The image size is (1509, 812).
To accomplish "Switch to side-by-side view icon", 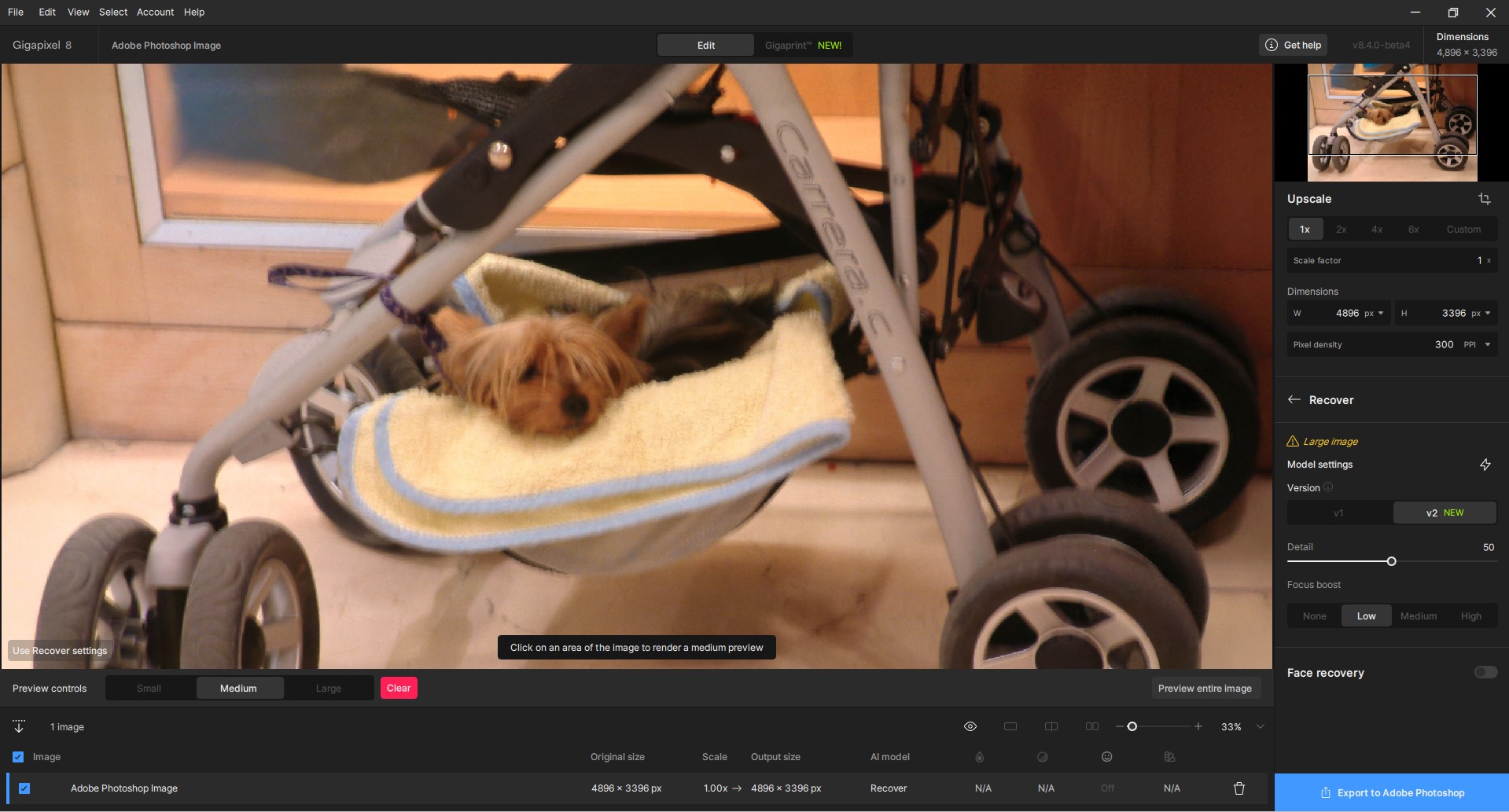I will point(1091,726).
